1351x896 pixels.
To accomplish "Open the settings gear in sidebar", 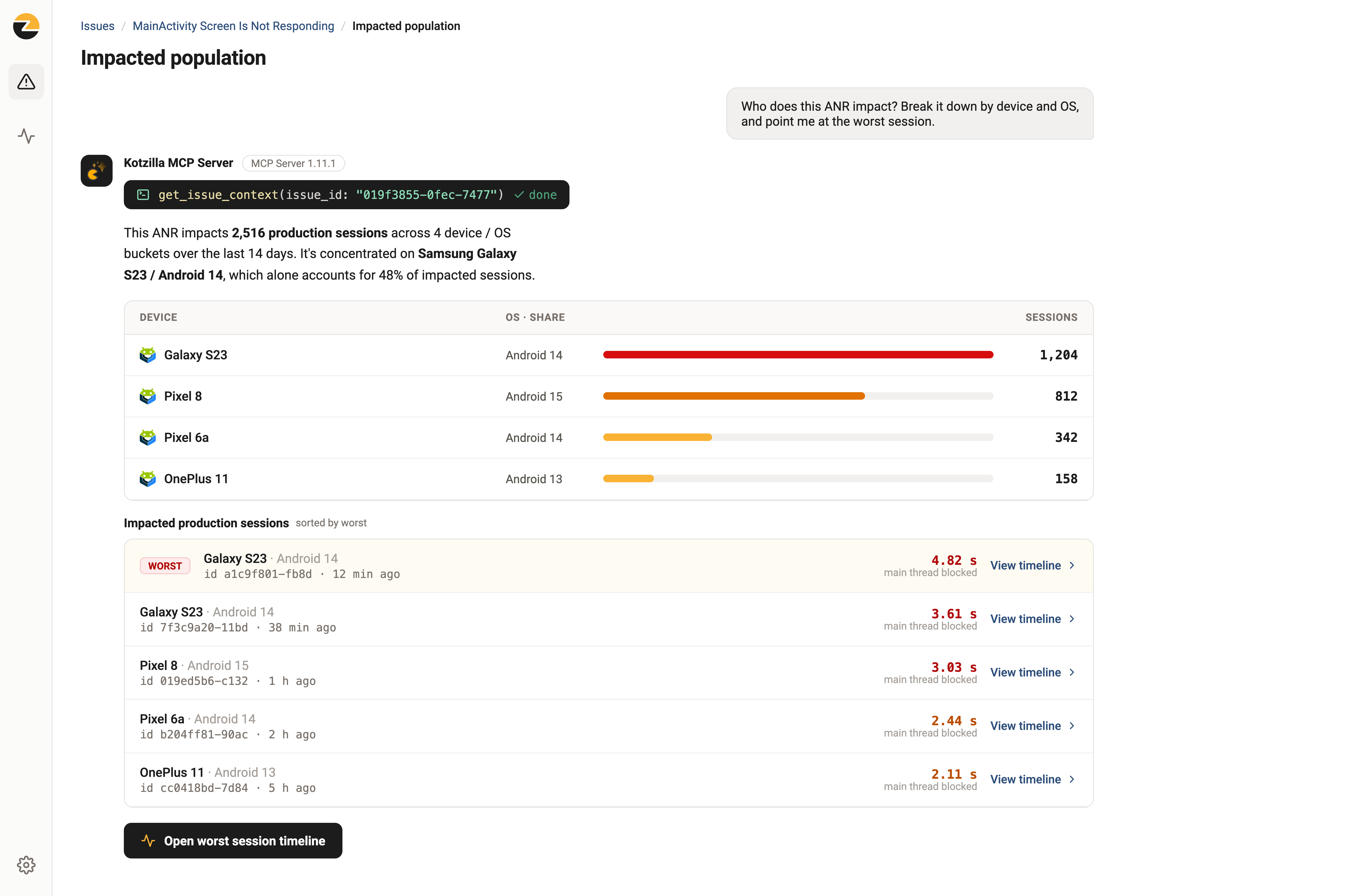I will 26,865.
